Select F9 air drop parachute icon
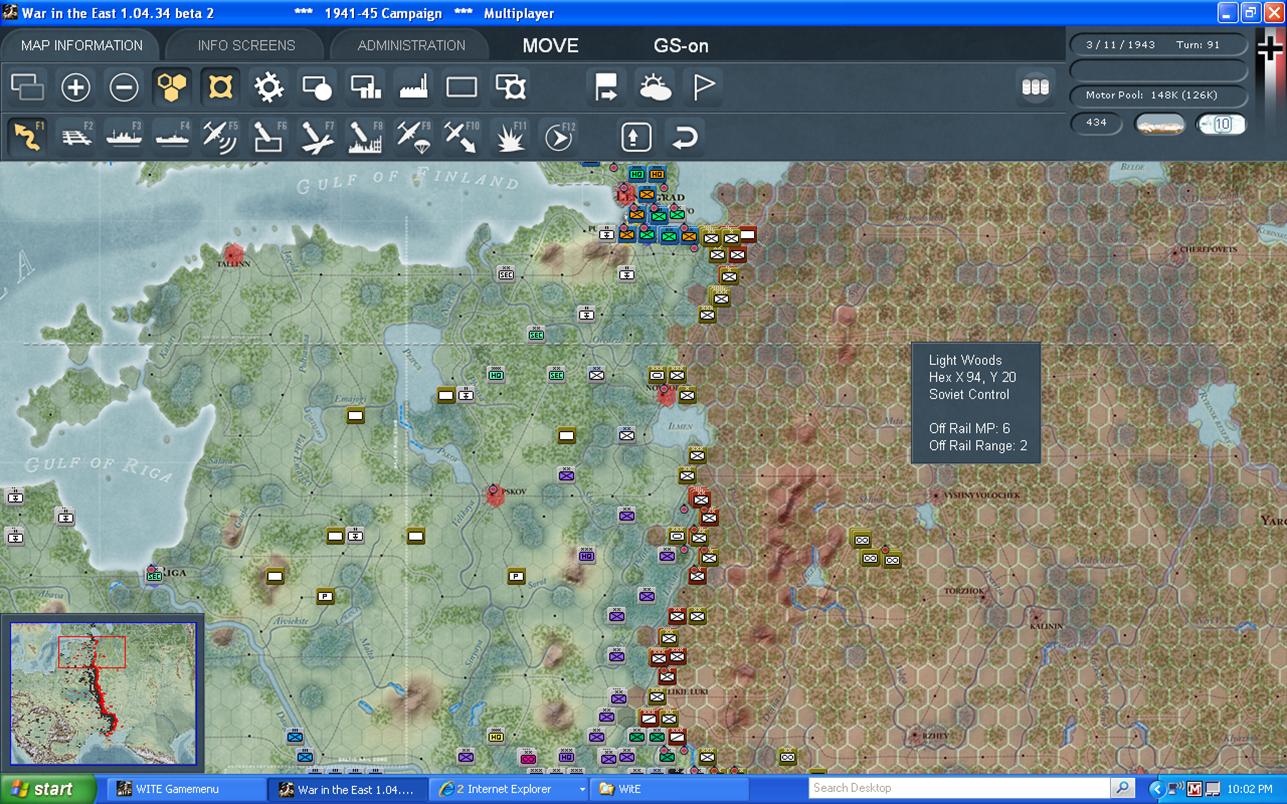This screenshot has height=804, width=1287. pos(413,136)
